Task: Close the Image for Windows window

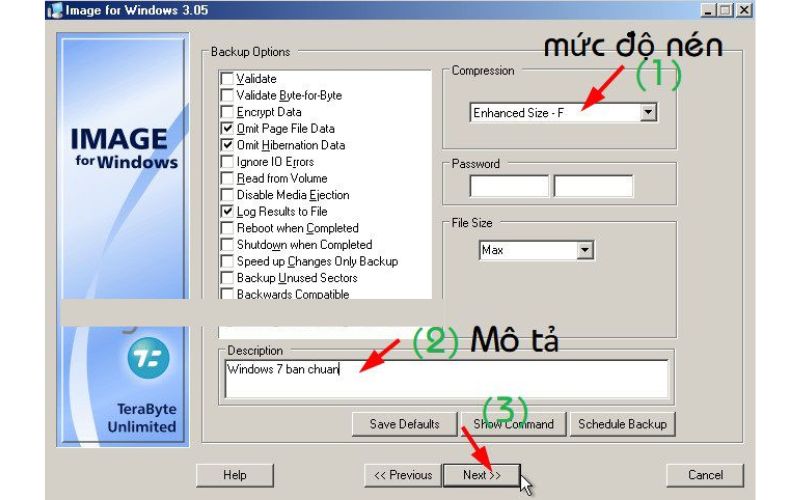Action: [x=744, y=10]
